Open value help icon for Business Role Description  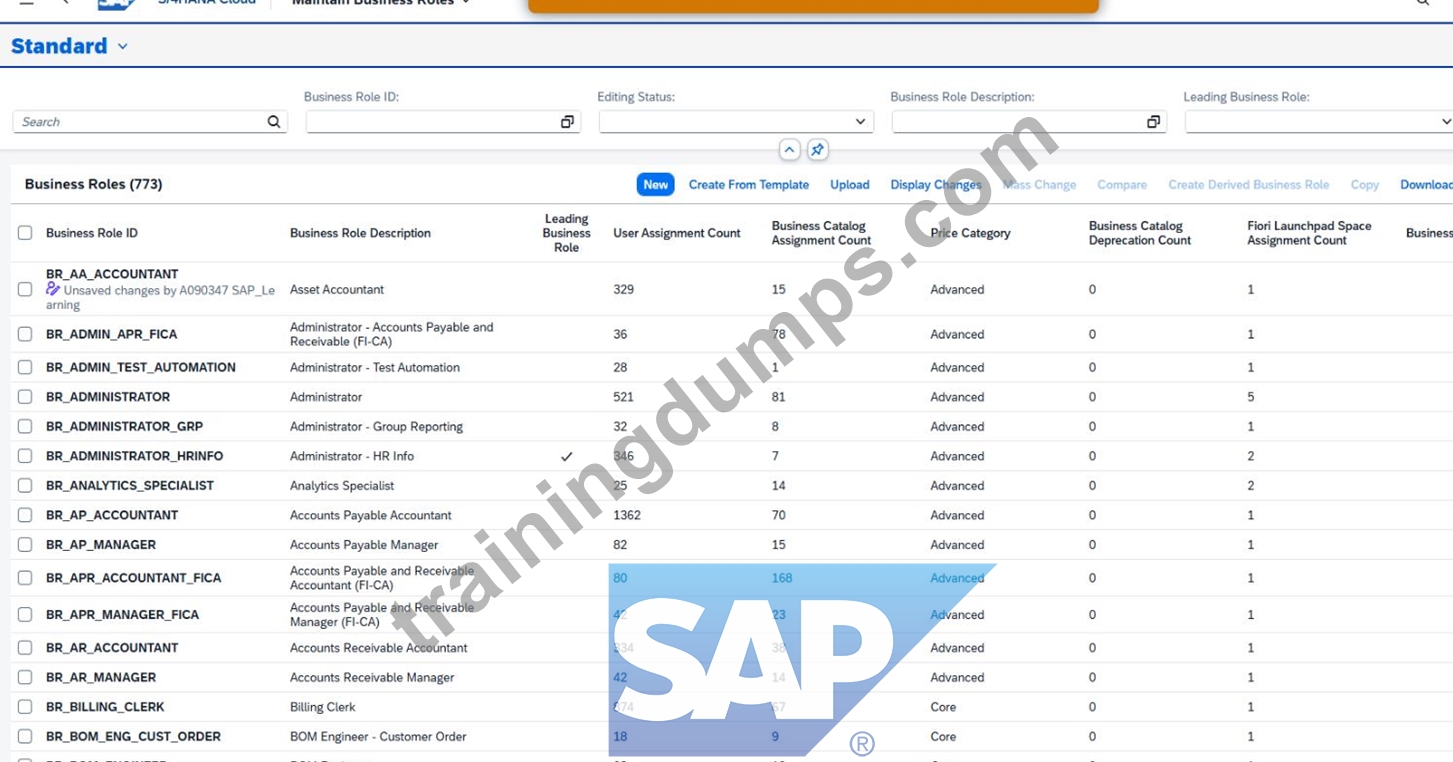coord(1153,122)
